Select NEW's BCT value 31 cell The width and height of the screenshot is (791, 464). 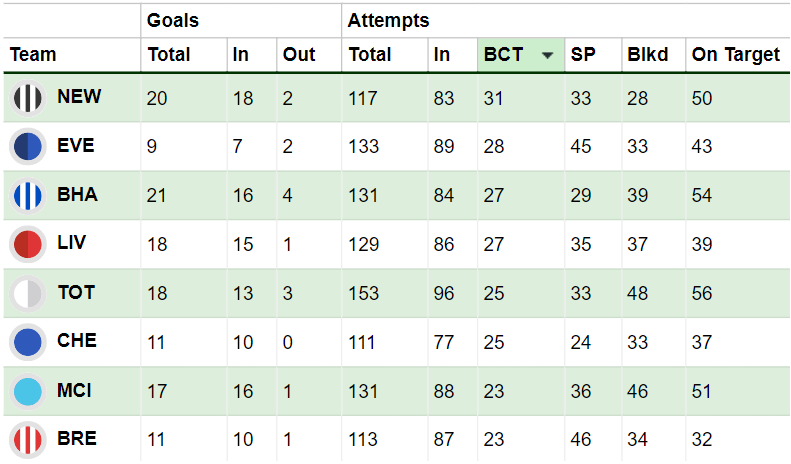[521, 98]
